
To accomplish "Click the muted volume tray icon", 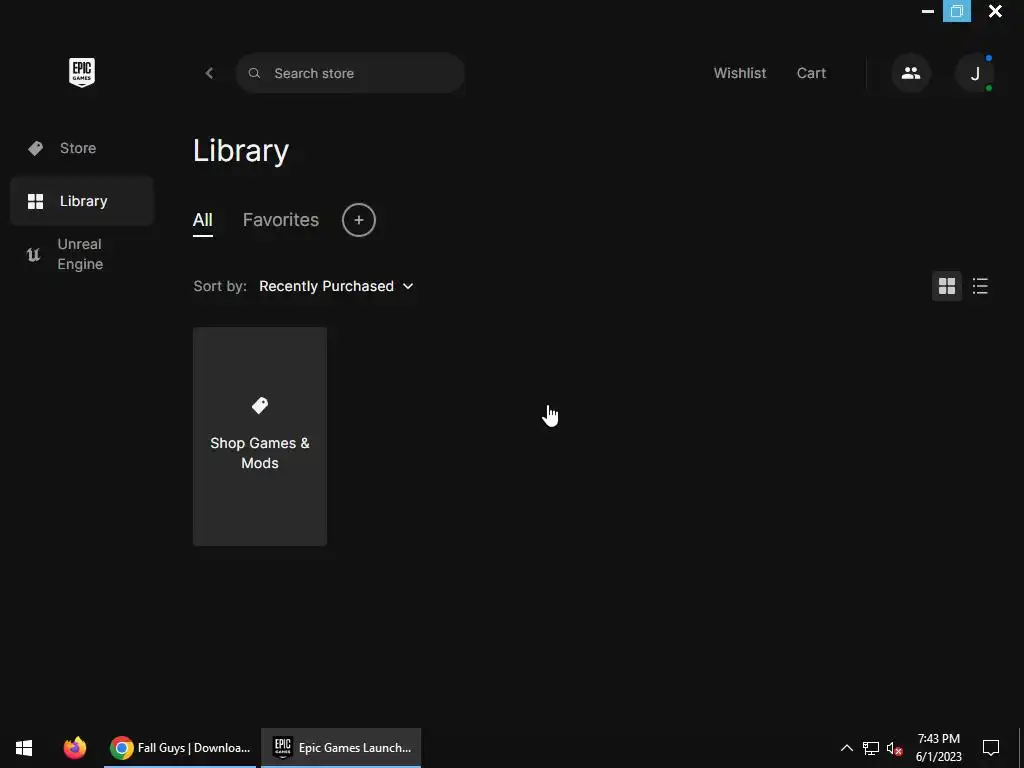I will coord(895,748).
